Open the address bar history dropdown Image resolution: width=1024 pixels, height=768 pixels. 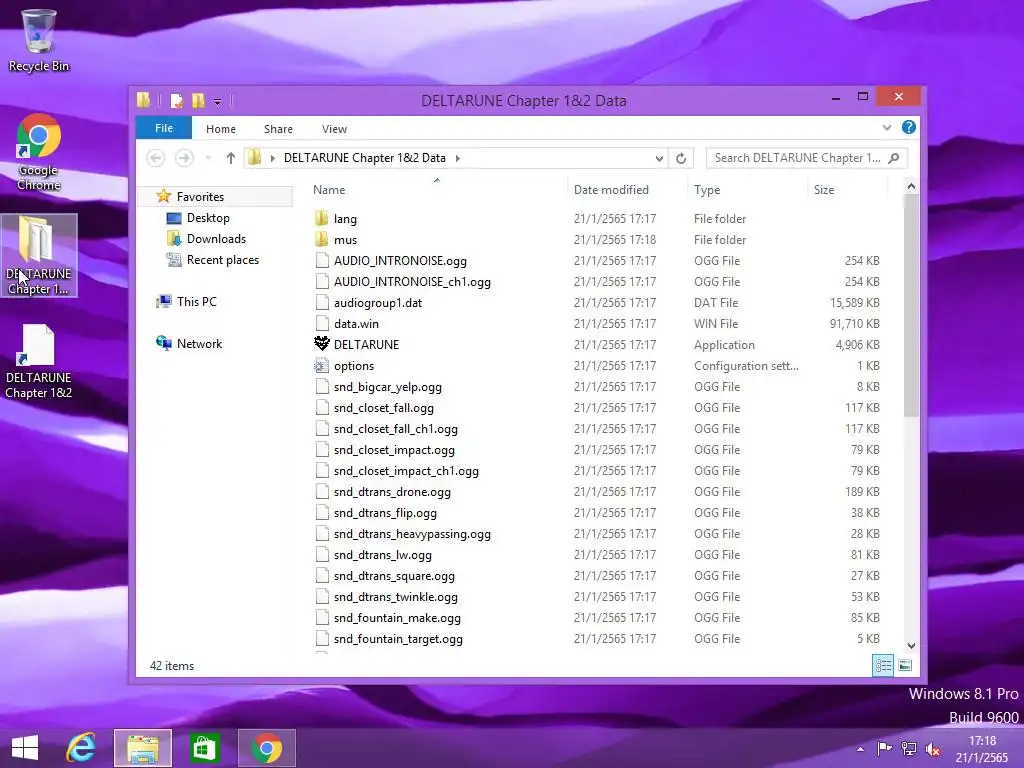(x=659, y=158)
